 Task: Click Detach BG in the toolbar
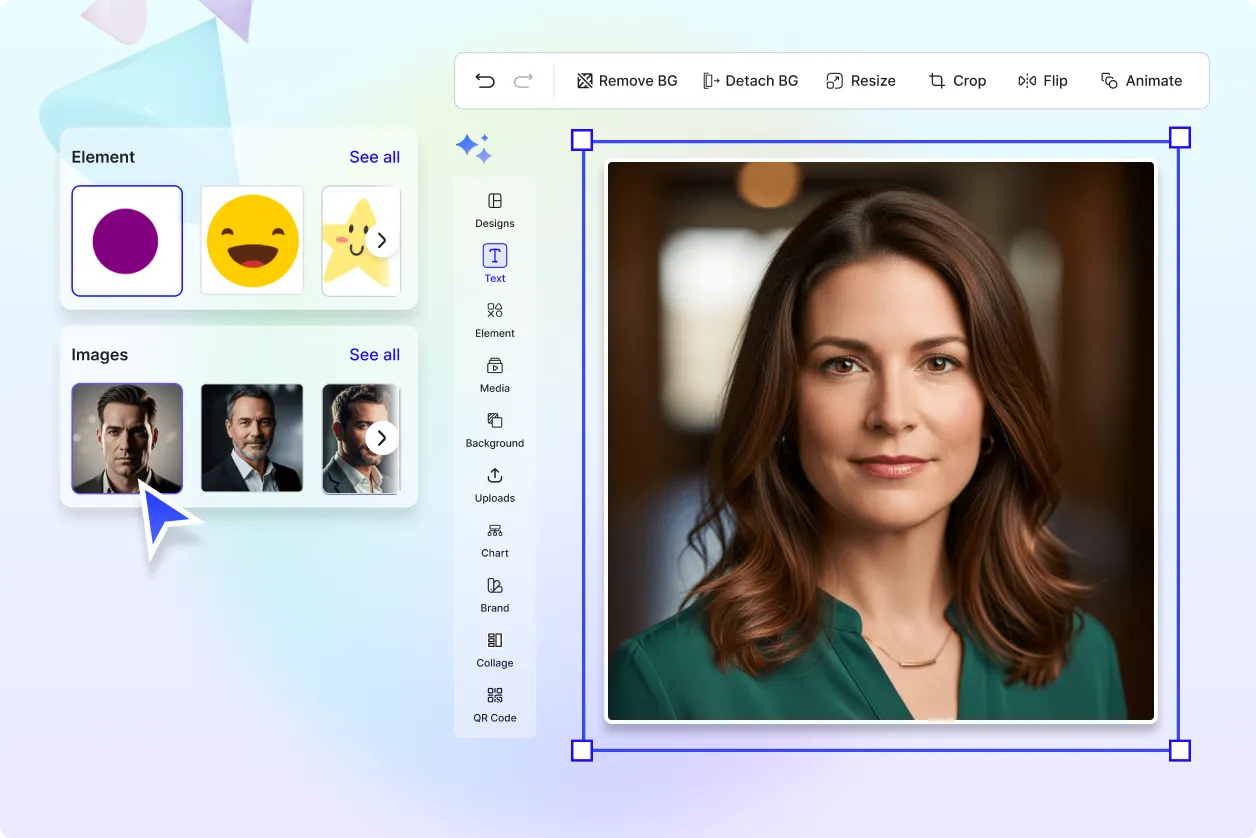click(x=750, y=80)
